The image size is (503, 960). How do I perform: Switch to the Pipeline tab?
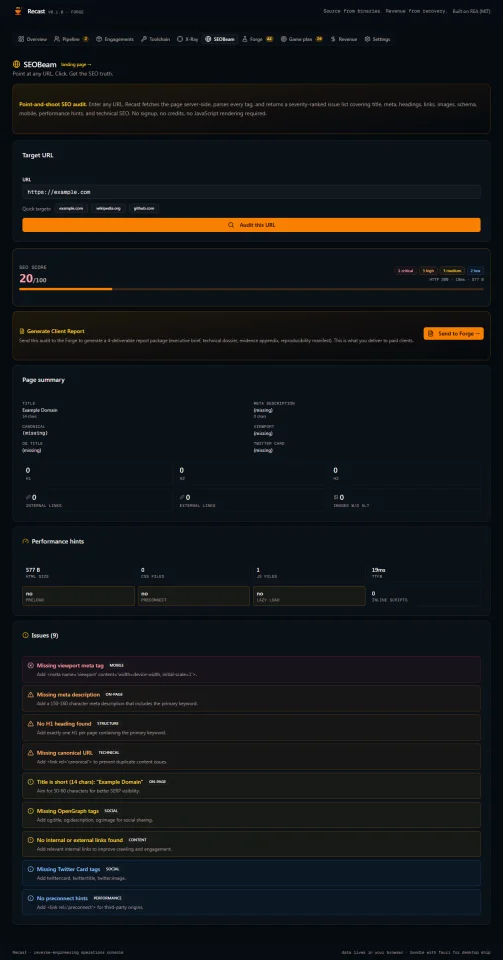pyautogui.click(x=71, y=39)
